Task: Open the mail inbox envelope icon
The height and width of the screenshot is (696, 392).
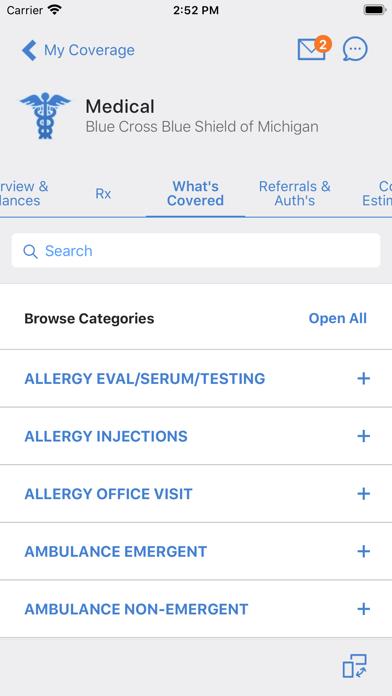Action: tap(311, 49)
